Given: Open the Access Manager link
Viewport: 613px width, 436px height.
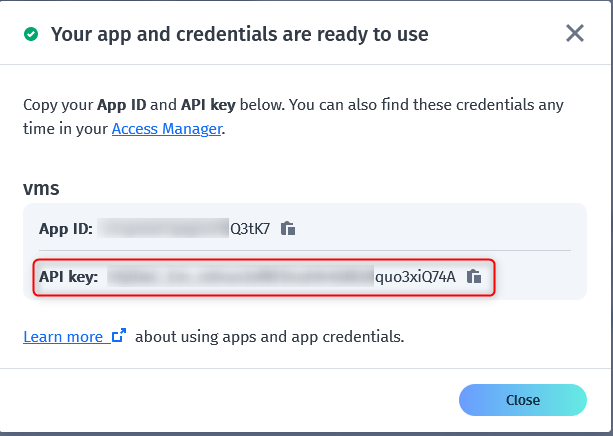Looking at the screenshot, I should point(167,129).
